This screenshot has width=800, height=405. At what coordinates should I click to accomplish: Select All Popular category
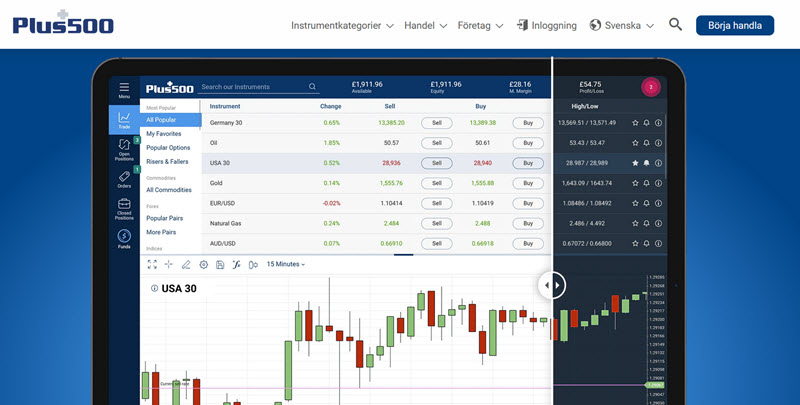(x=170, y=120)
